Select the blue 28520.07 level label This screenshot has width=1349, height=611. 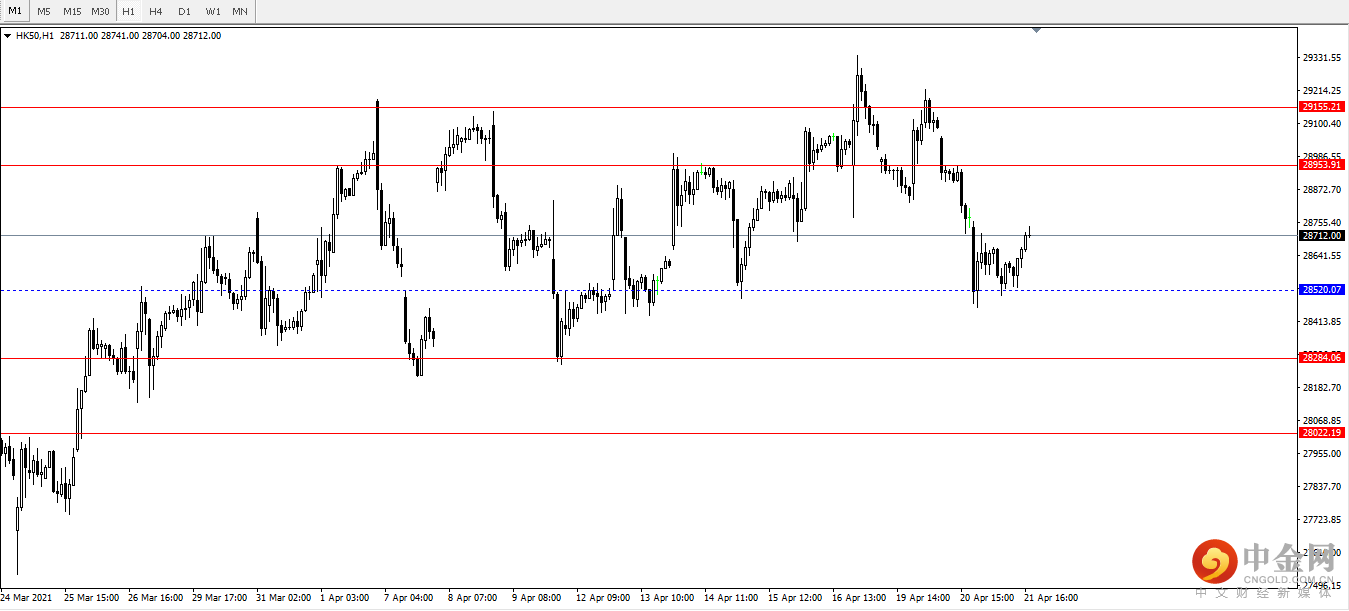click(1322, 290)
